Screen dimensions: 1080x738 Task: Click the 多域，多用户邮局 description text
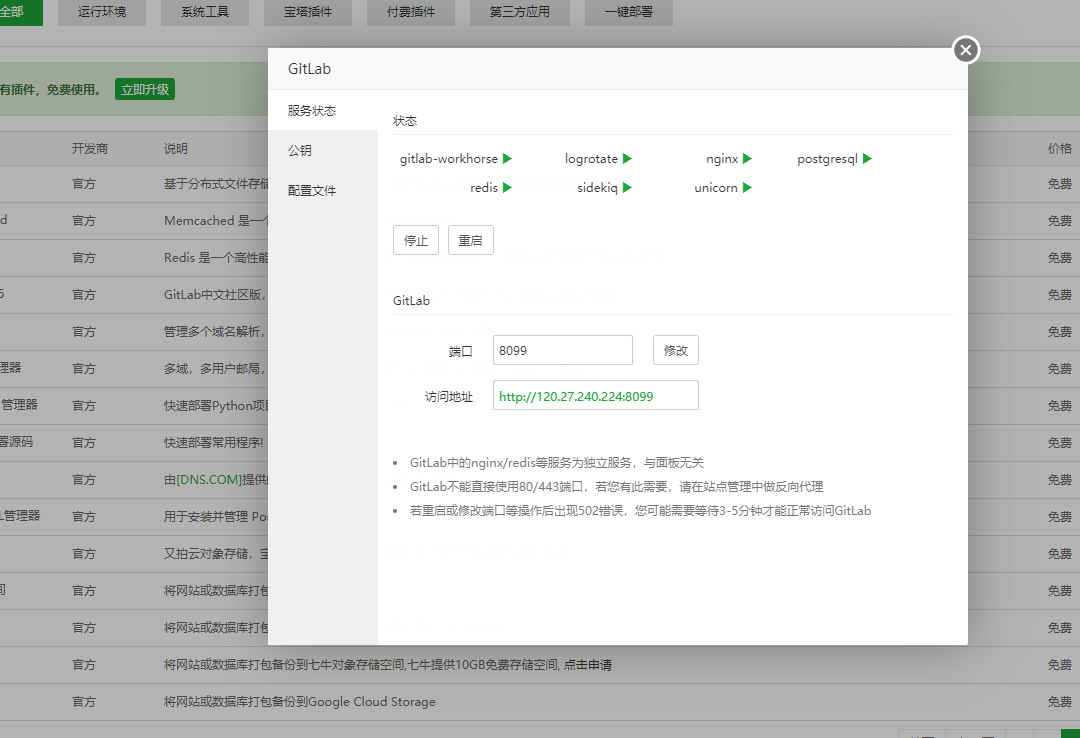216,369
